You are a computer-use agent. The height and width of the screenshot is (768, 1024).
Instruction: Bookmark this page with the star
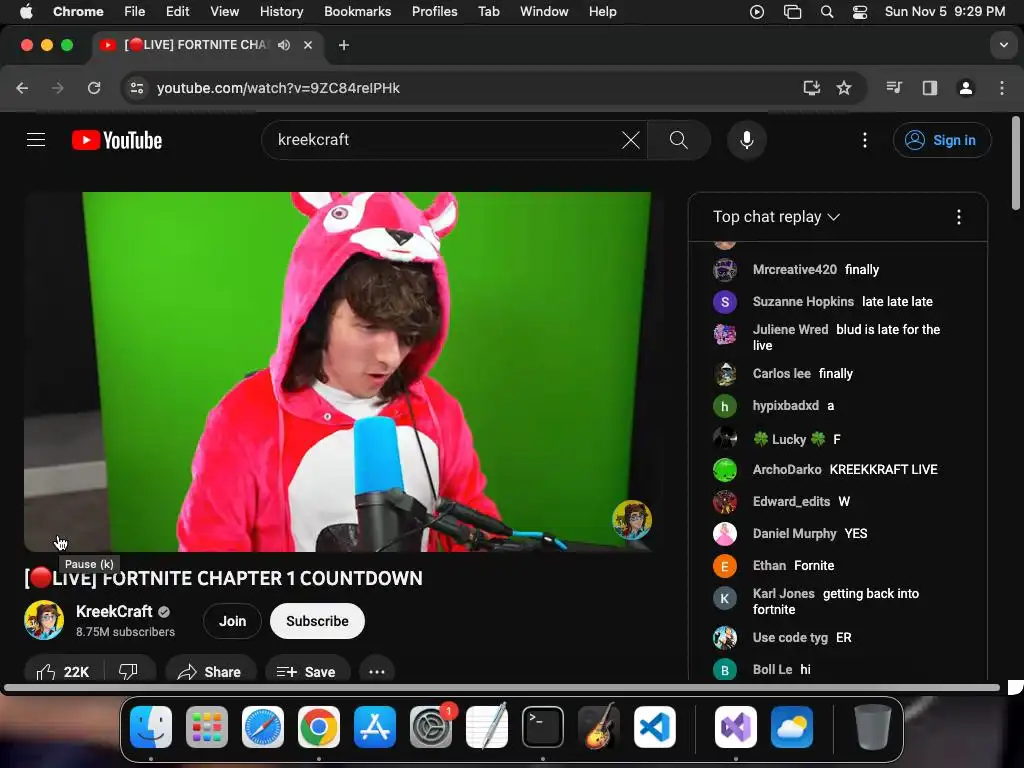point(844,88)
